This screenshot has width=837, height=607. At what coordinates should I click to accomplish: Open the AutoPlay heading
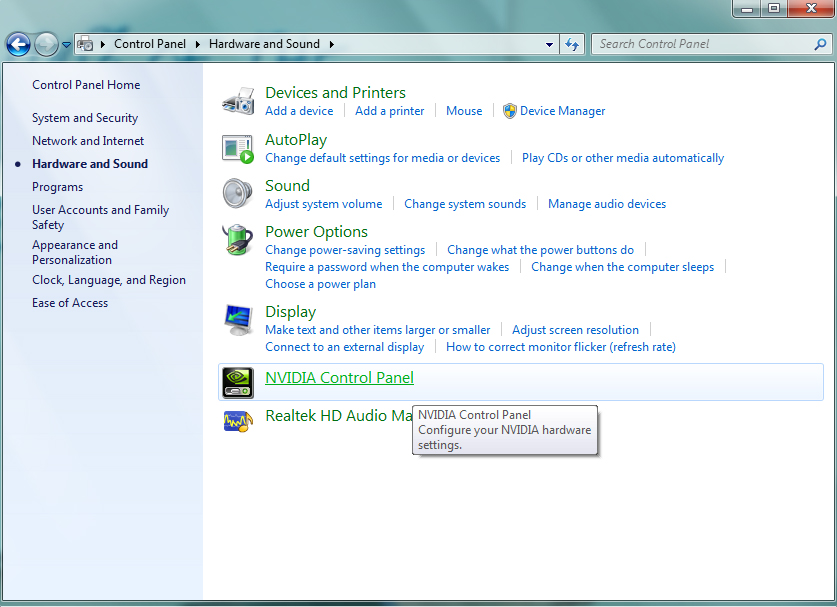tap(296, 140)
